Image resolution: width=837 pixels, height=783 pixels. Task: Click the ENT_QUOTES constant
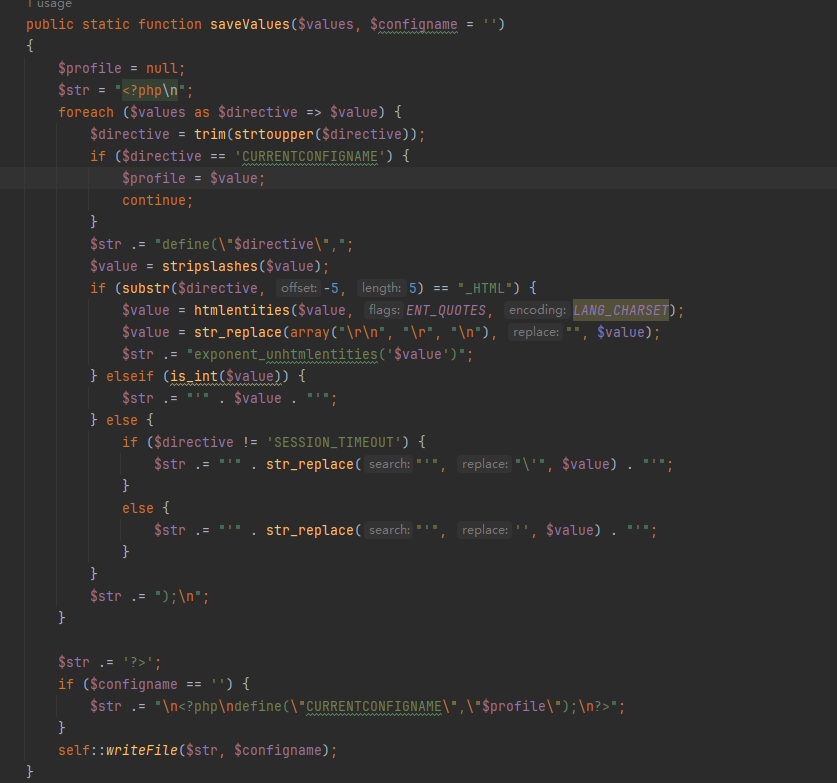[446, 310]
